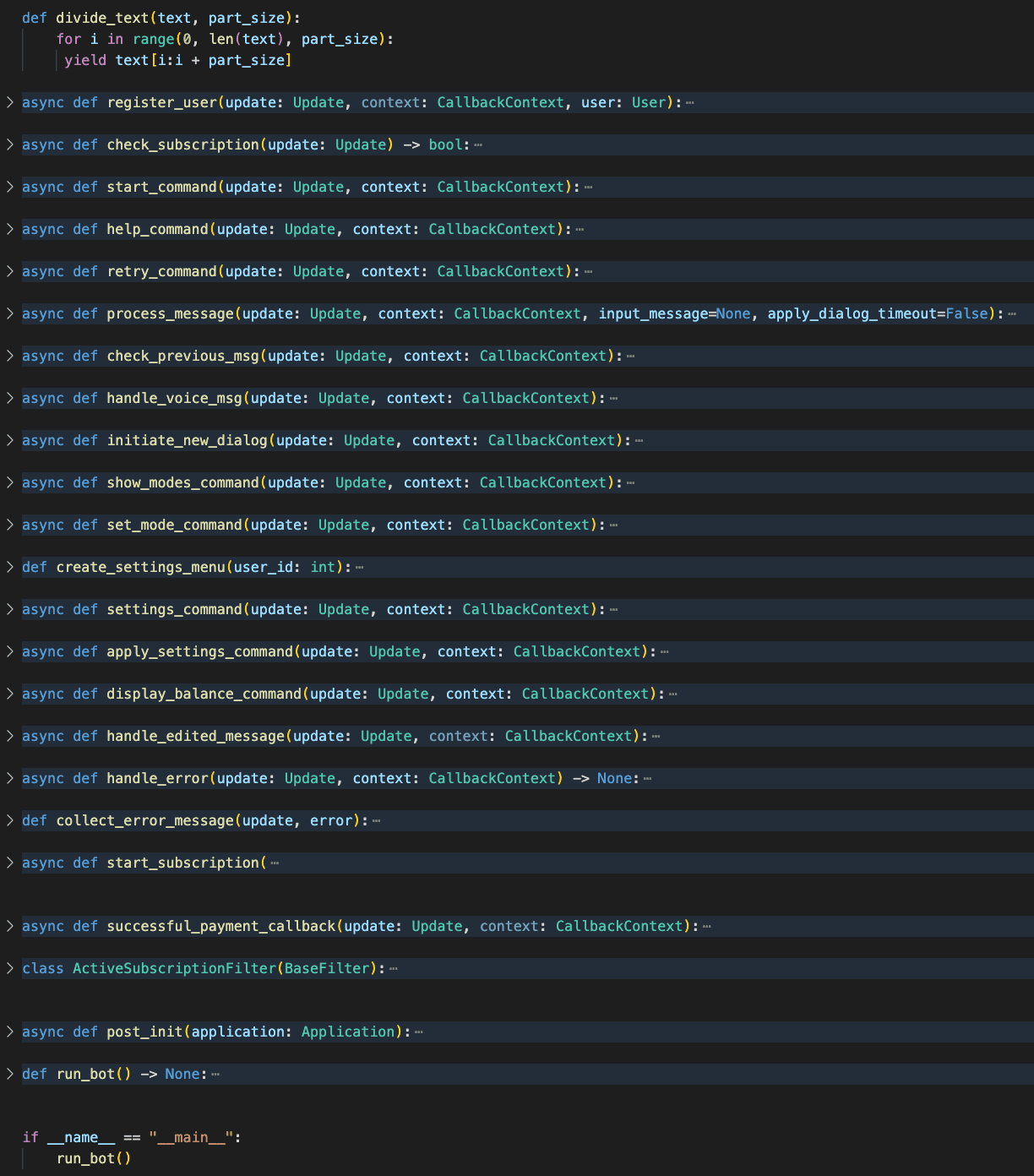1034x1176 pixels.
Task: Click ellipsis following successful_payment_callback signature
Action: 706,927
